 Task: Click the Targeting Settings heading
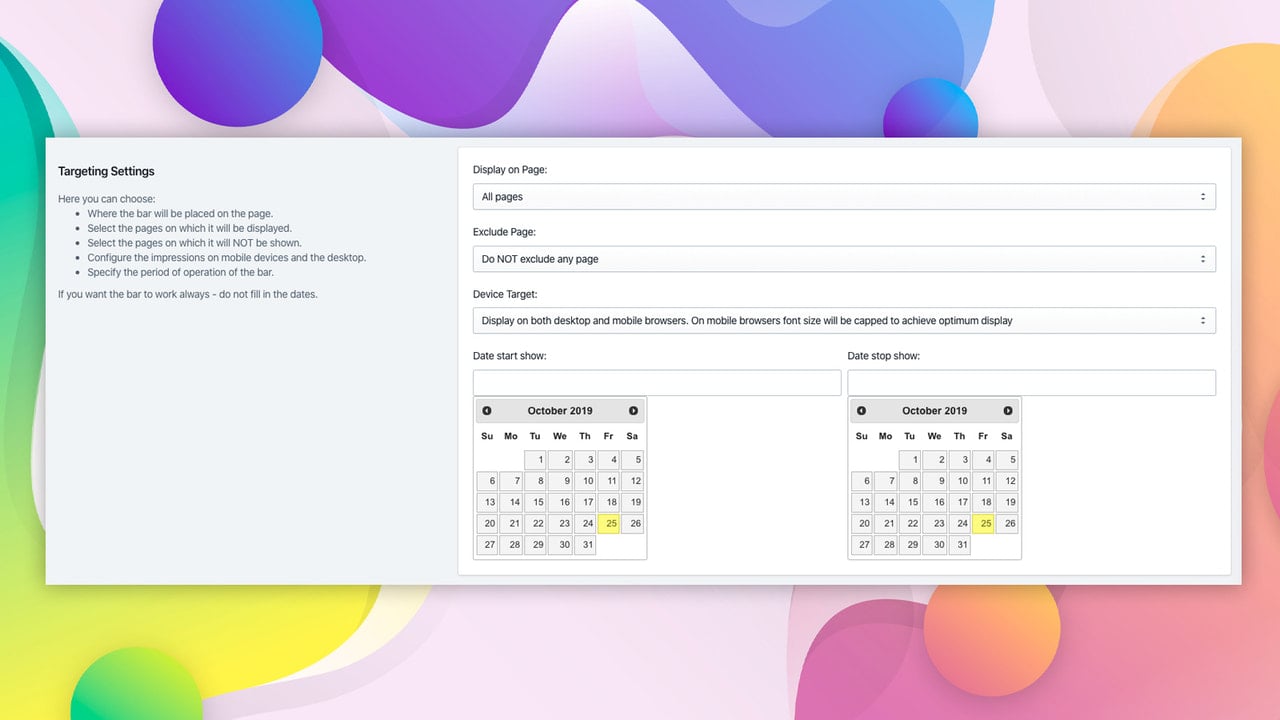pos(106,171)
